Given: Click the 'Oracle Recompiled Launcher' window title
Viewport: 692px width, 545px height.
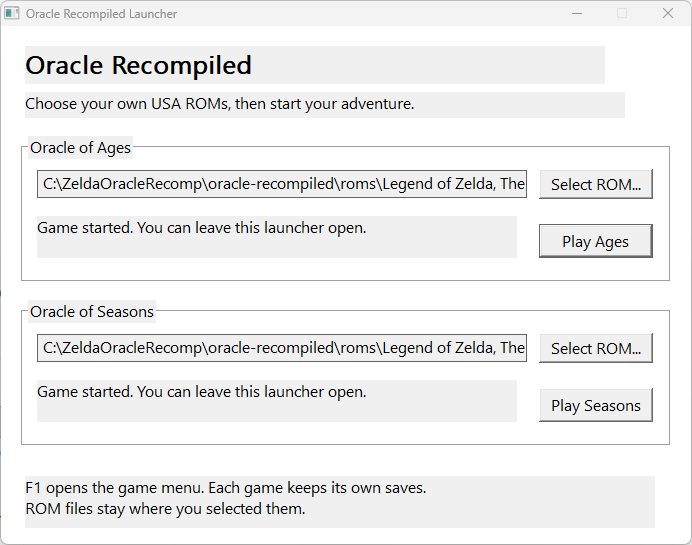Looking at the screenshot, I should coord(101,14).
